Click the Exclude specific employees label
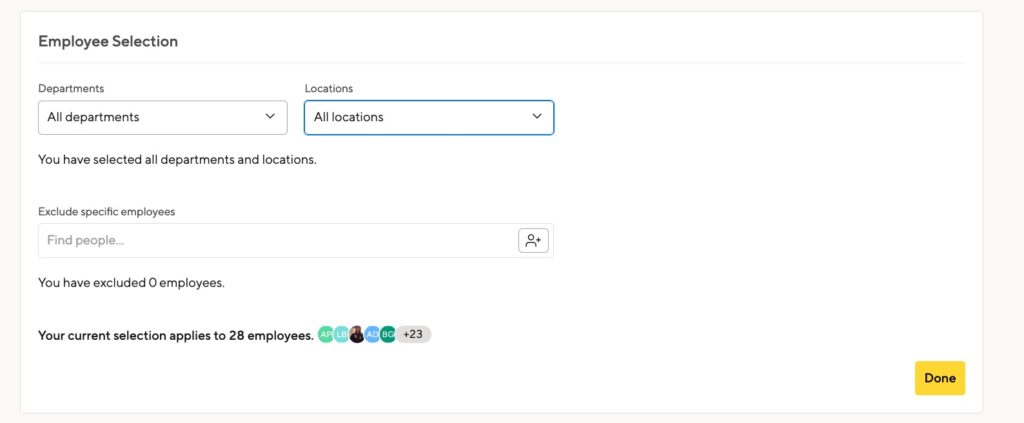Image resolution: width=1024 pixels, height=423 pixels. (106, 212)
